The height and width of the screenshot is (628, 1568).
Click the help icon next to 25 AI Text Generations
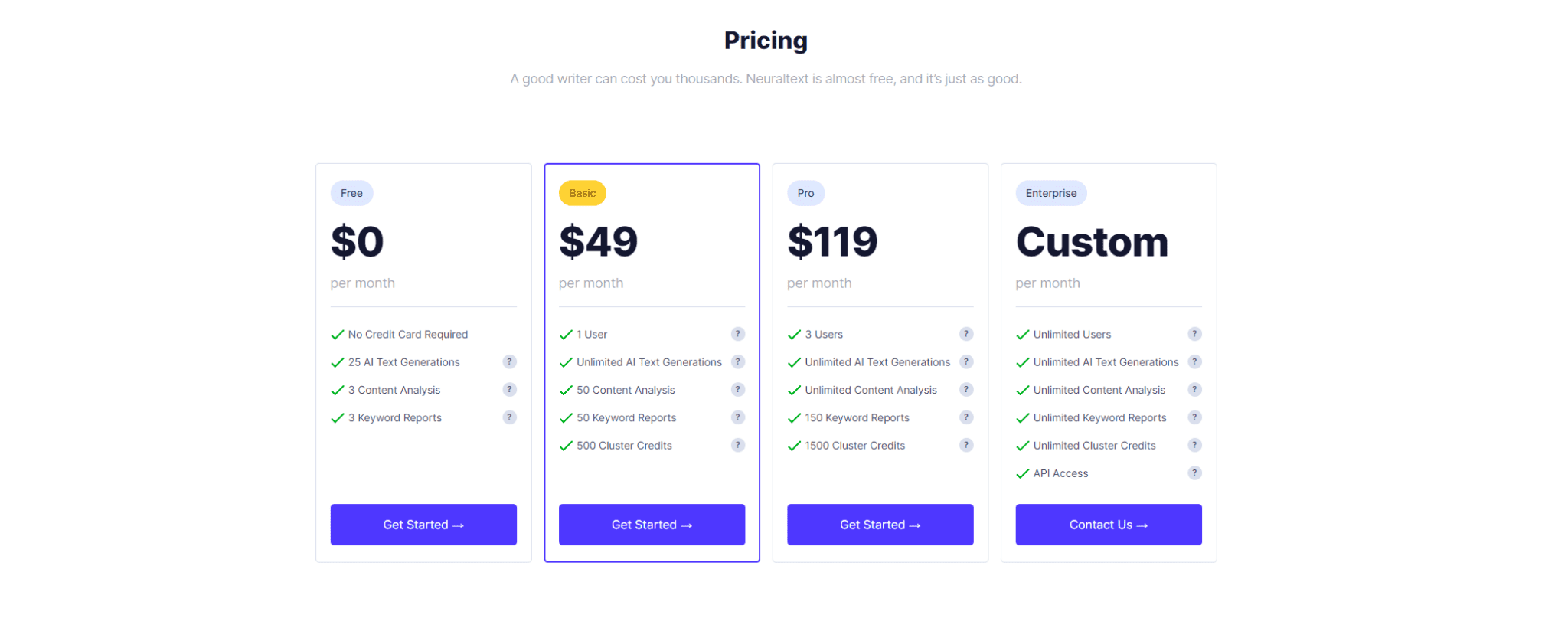[509, 361]
